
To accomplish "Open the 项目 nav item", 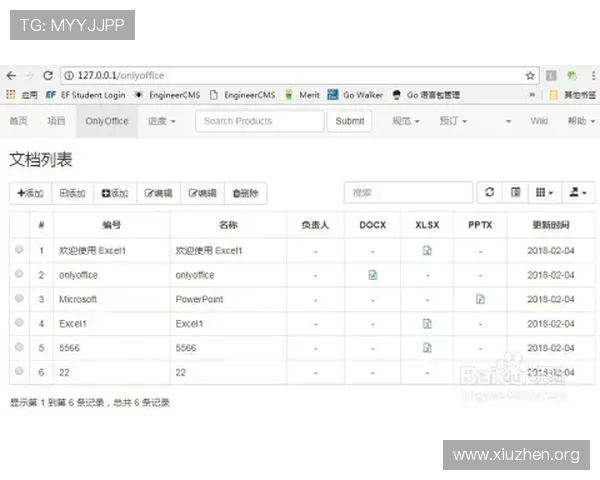I will (x=56, y=121).
